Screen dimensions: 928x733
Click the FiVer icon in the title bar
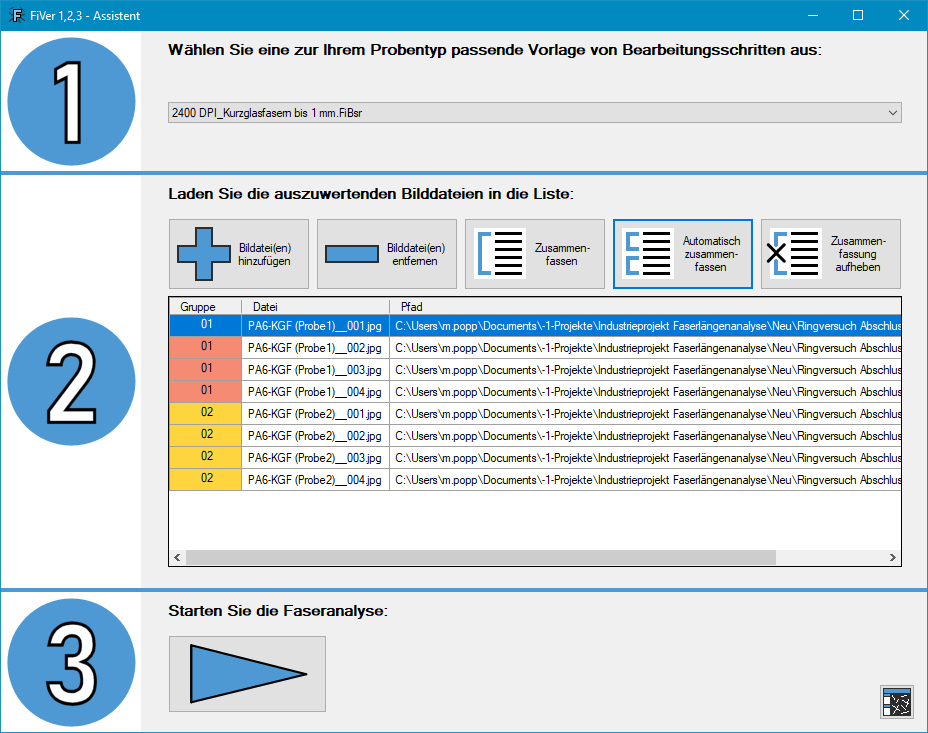click(x=15, y=15)
